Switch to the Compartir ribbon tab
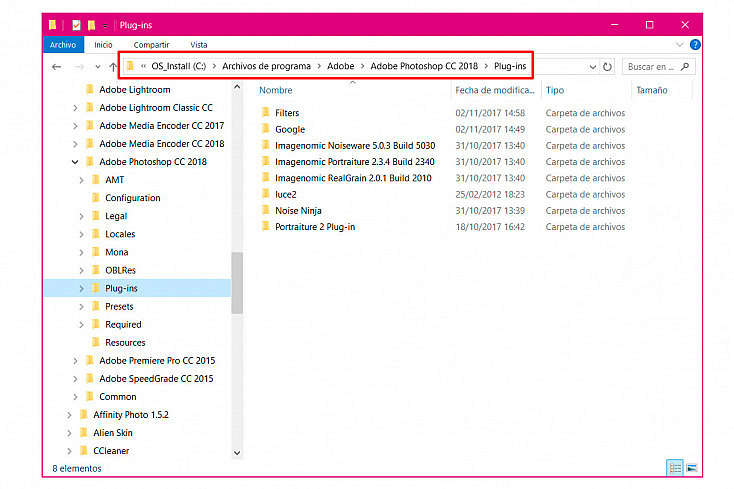734x489 pixels. 151,44
